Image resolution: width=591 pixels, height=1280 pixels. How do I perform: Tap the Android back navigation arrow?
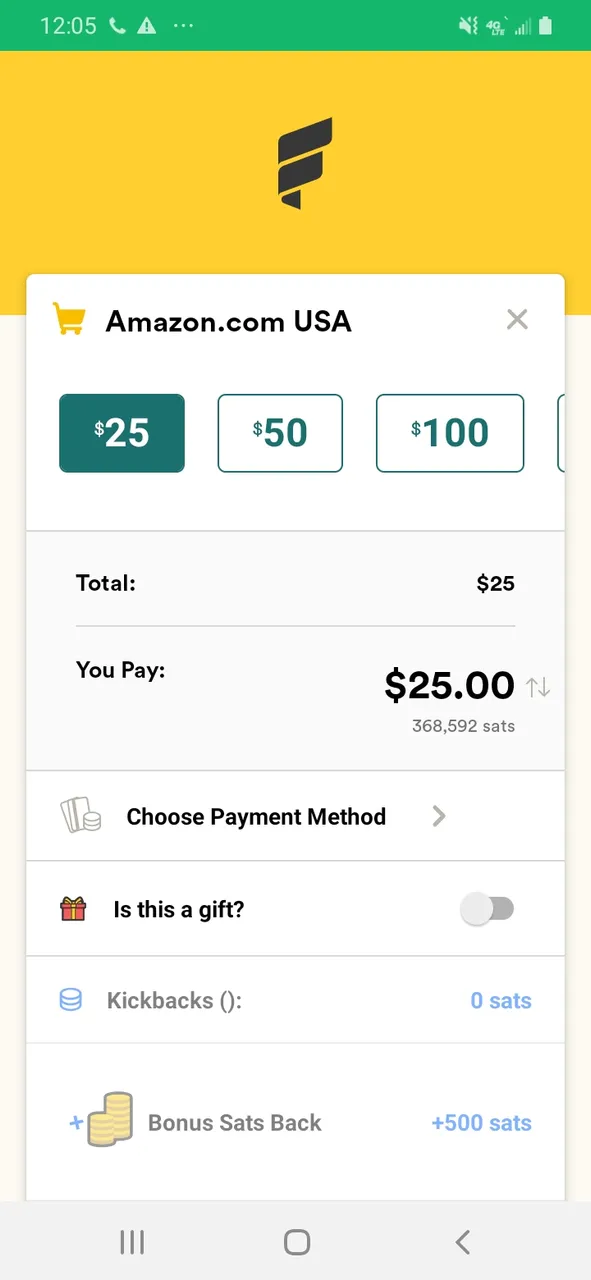462,1242
